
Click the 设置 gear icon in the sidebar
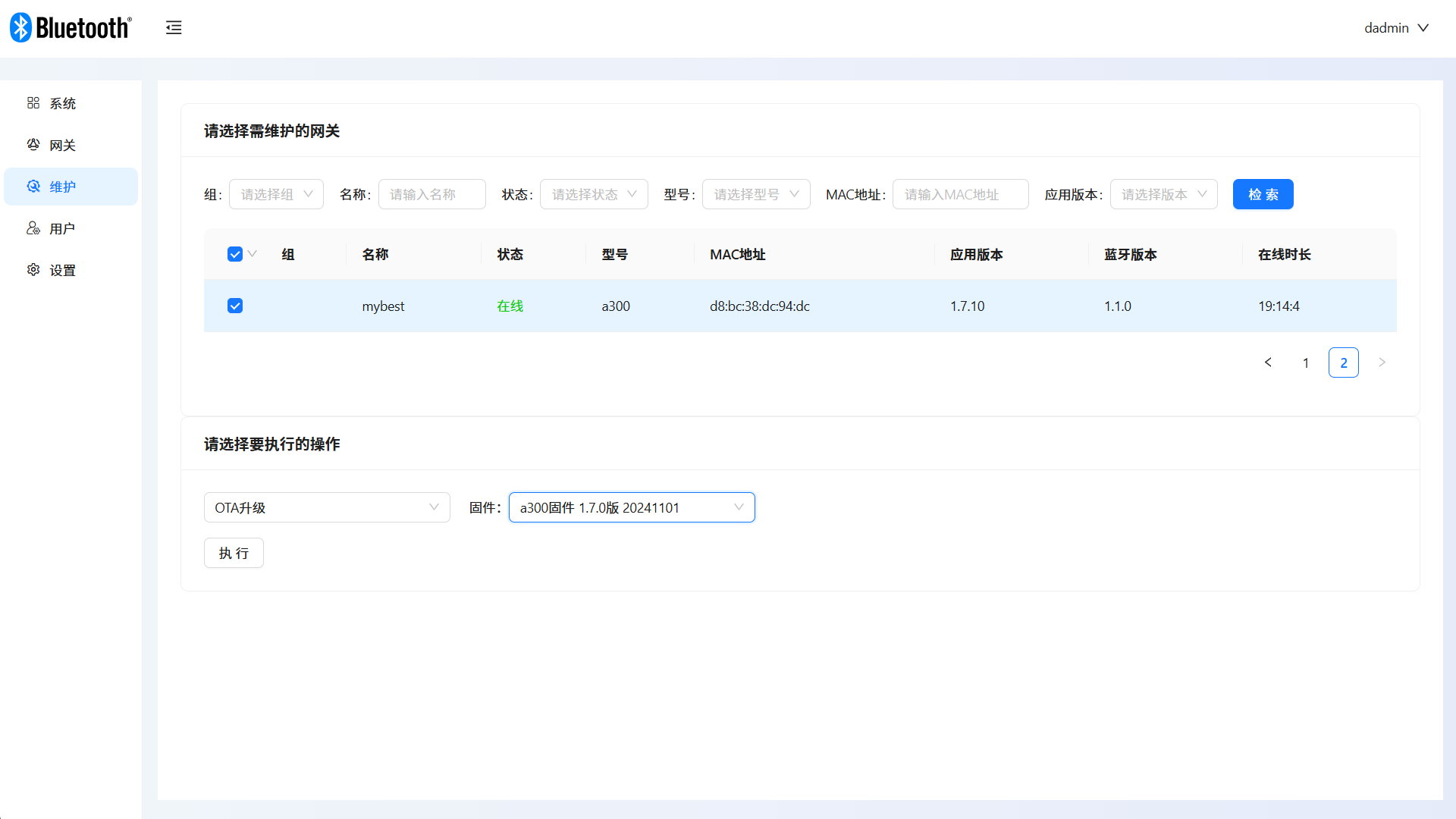pos(33,270)
